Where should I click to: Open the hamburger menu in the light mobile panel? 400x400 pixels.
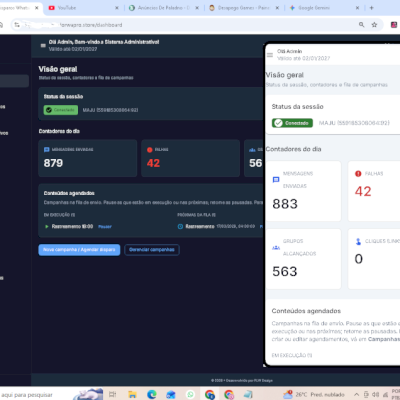pyautogui.click(x=270, y=55)
